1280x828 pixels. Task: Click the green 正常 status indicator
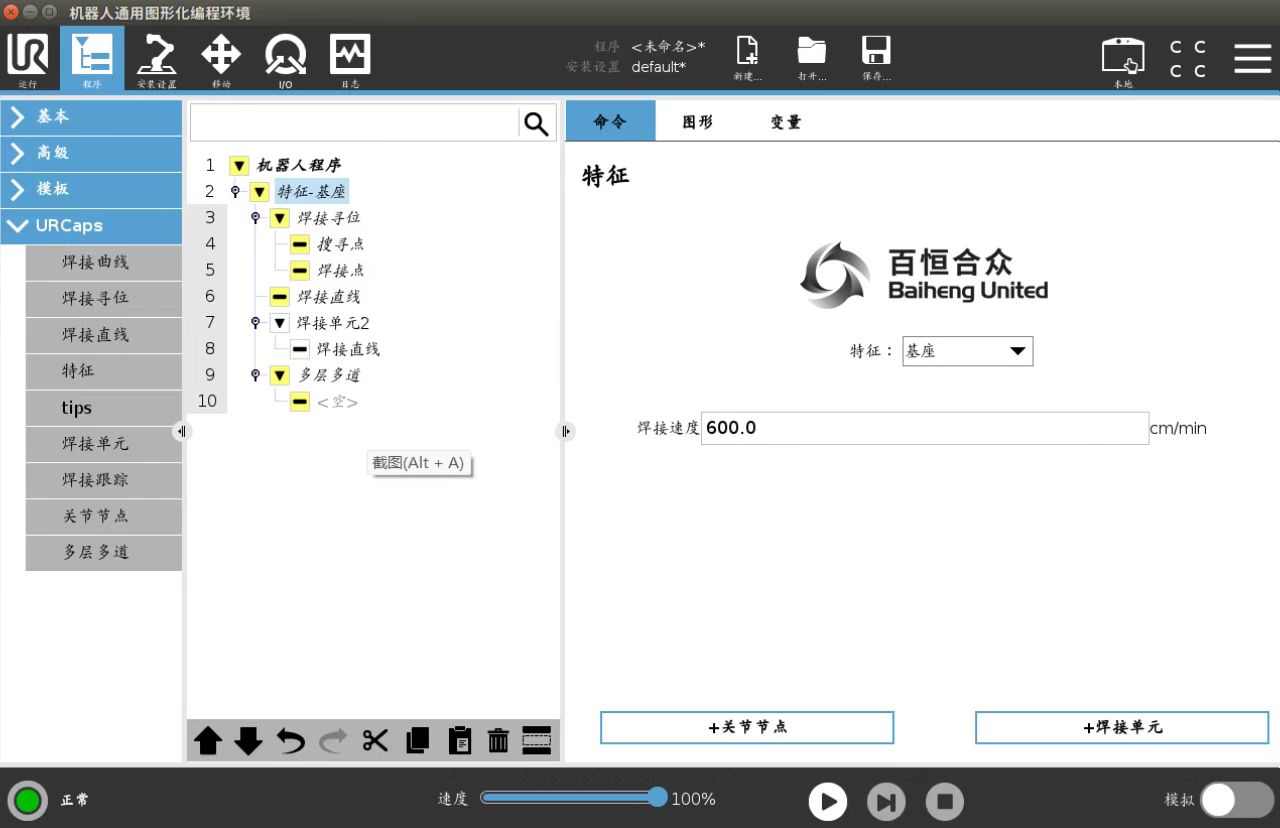point(27,800)
